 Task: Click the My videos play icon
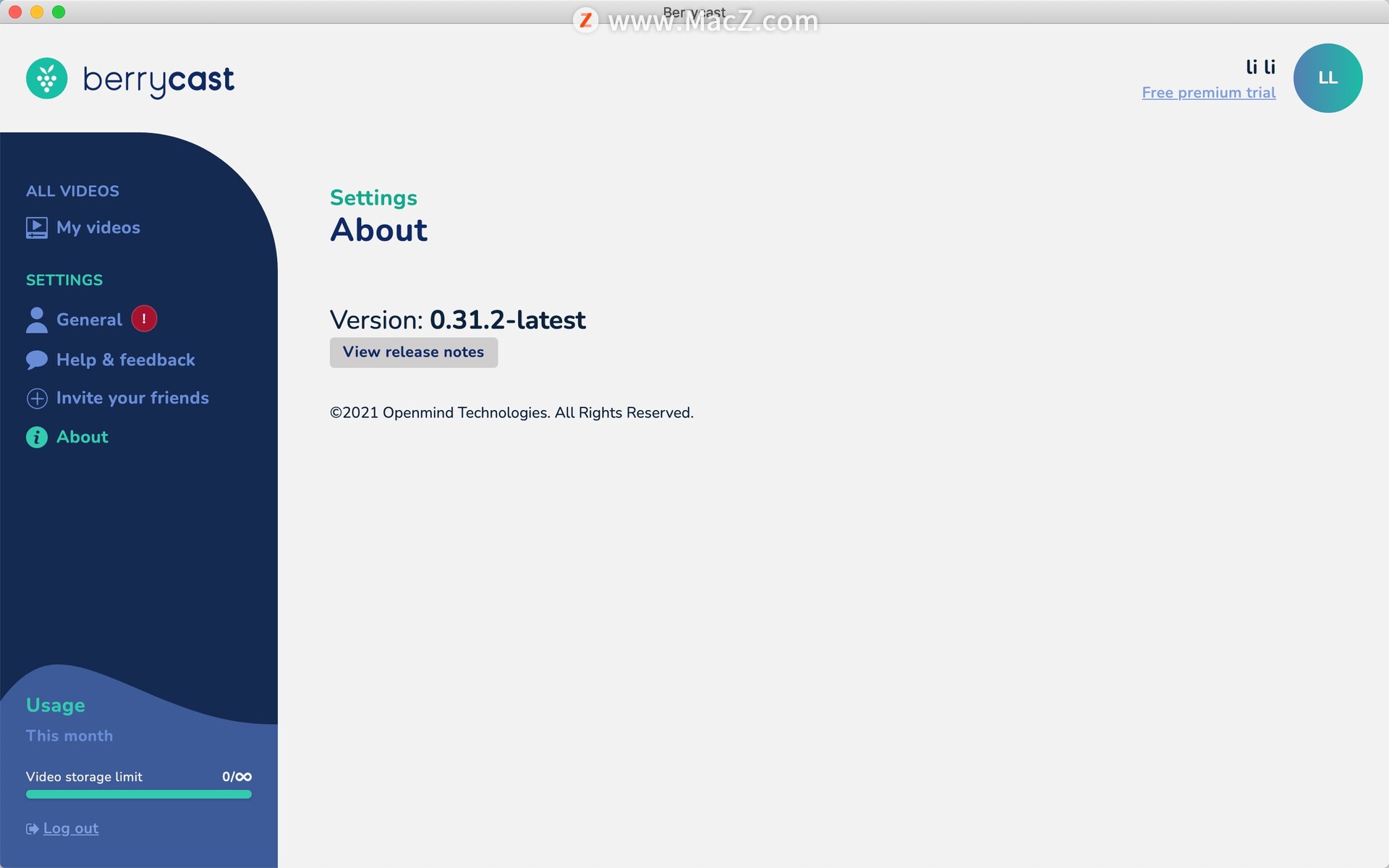pos(37,228)
